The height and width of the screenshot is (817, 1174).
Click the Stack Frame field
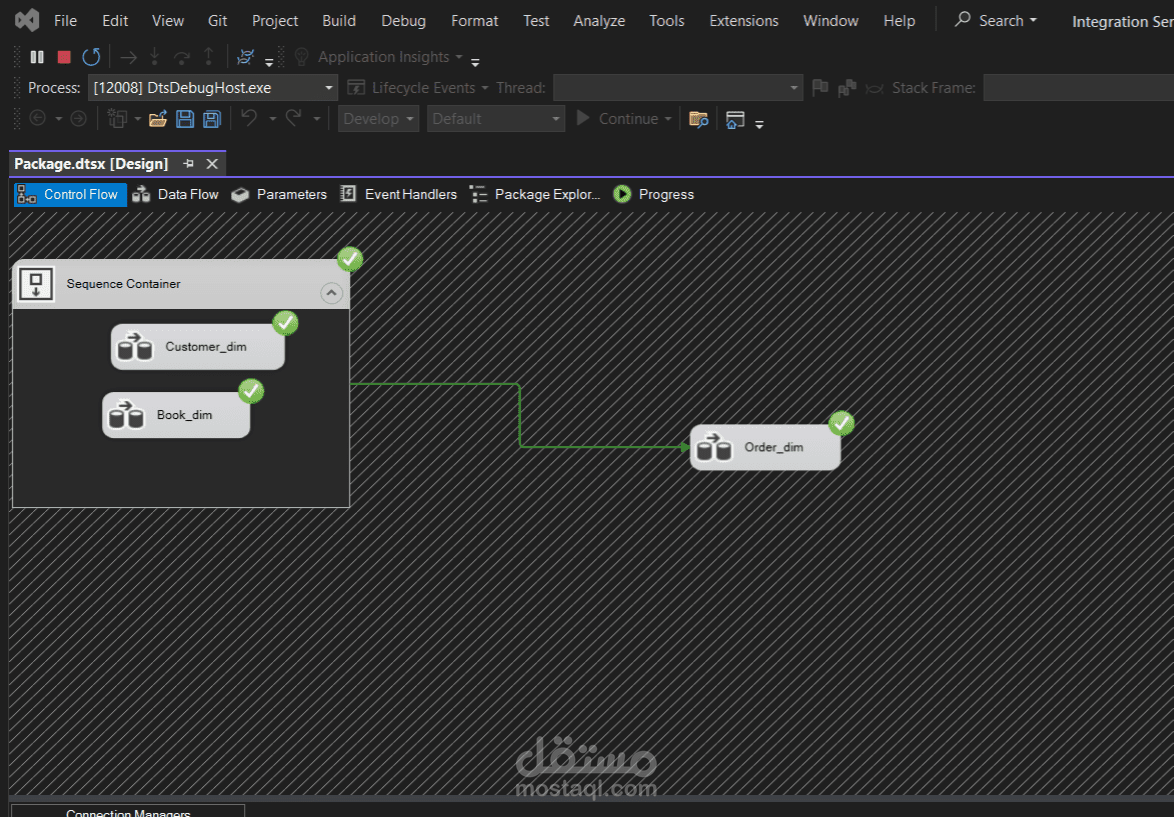click(1079, 88)
